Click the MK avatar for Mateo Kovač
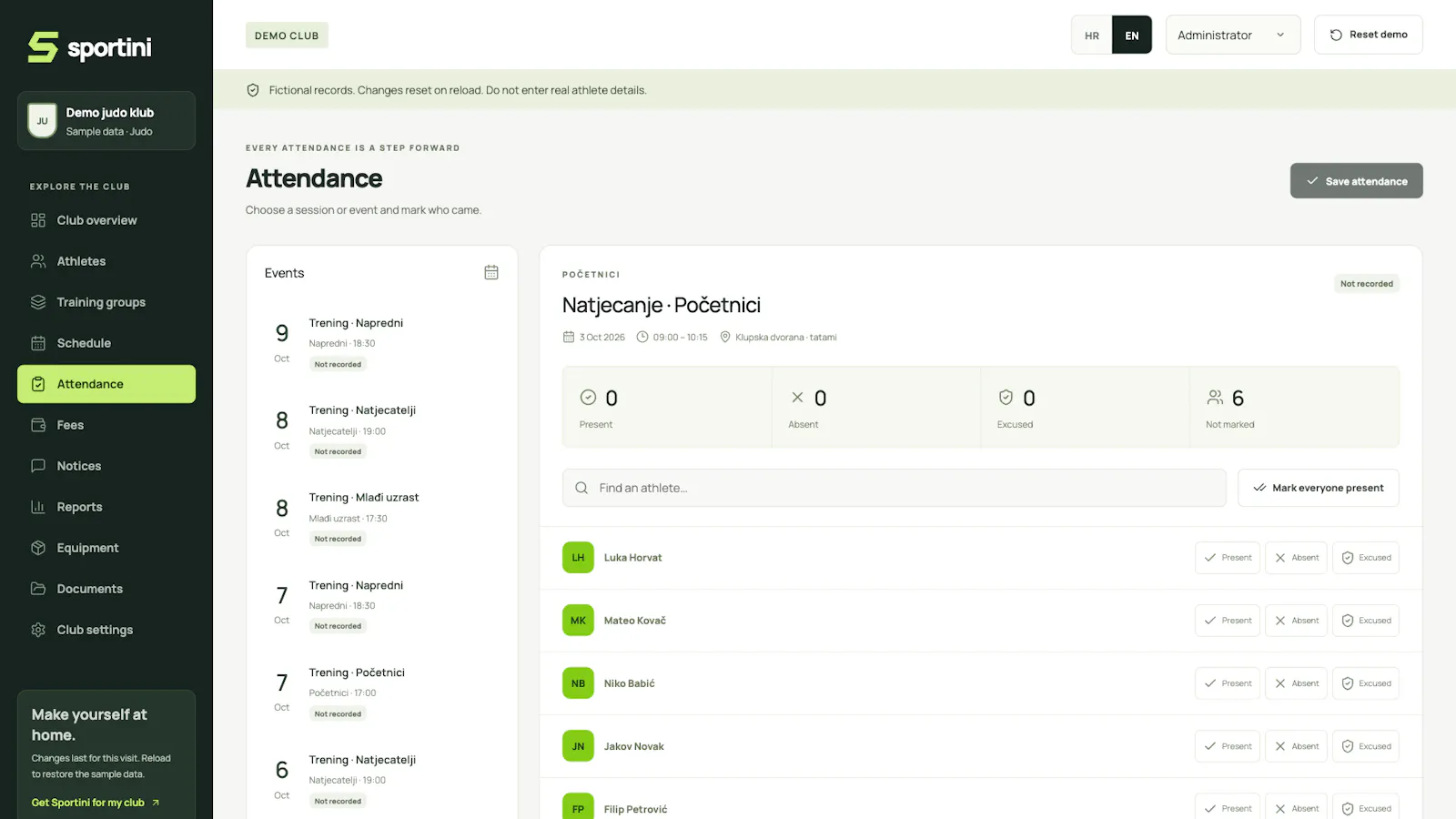The image size is (1456, 819). click(x=578, y=621)
